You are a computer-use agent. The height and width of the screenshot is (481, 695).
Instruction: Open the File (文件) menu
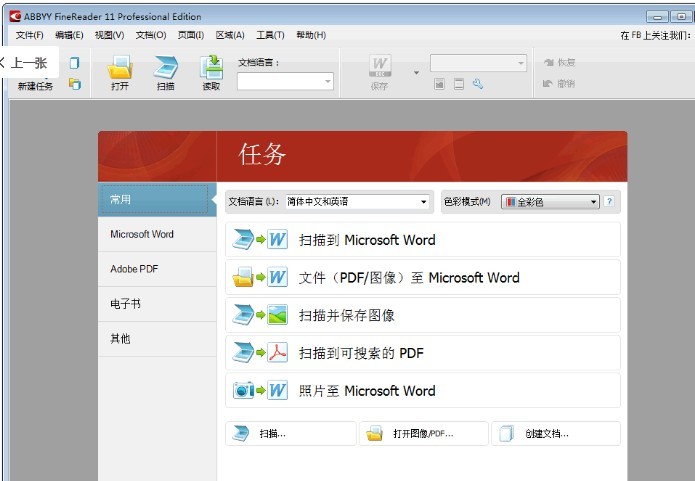[30, 35]
